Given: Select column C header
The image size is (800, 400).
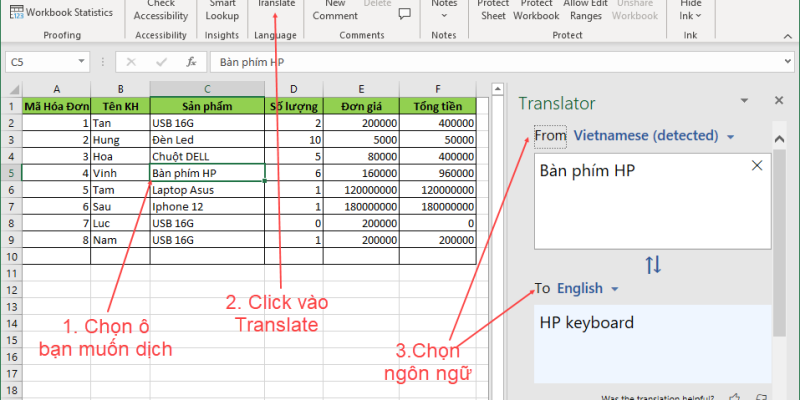Looking at the screenshot, I should pos(207,88).
